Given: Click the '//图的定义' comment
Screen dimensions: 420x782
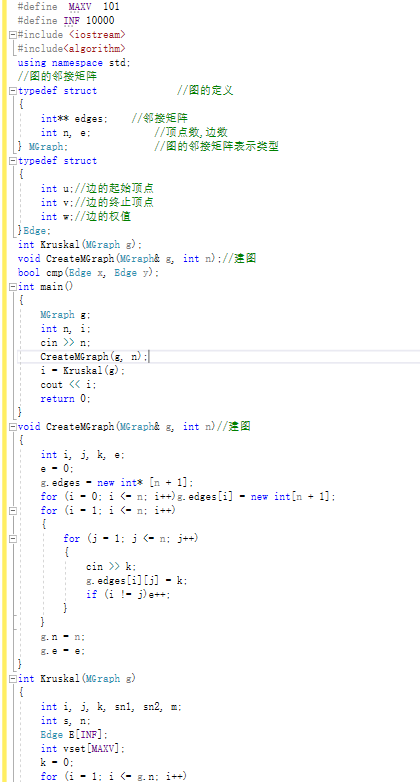Looking at the screenshot, I should pyautogui.click(x=205, y=91).
